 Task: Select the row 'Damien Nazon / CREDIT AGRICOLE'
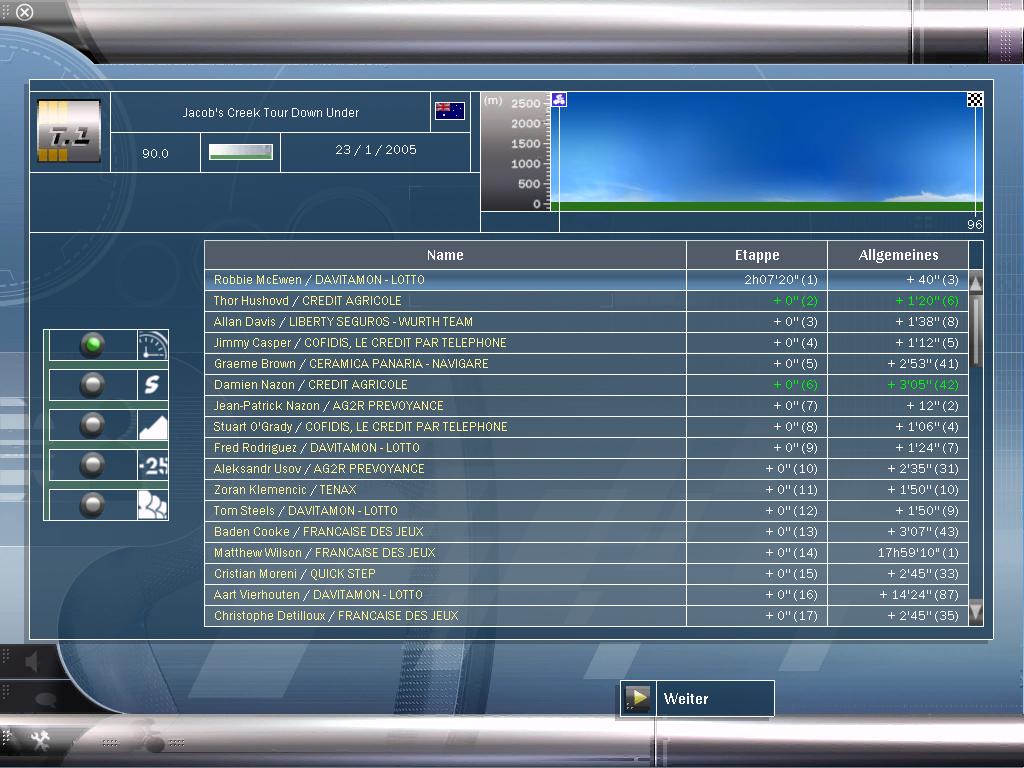[586, 385]
